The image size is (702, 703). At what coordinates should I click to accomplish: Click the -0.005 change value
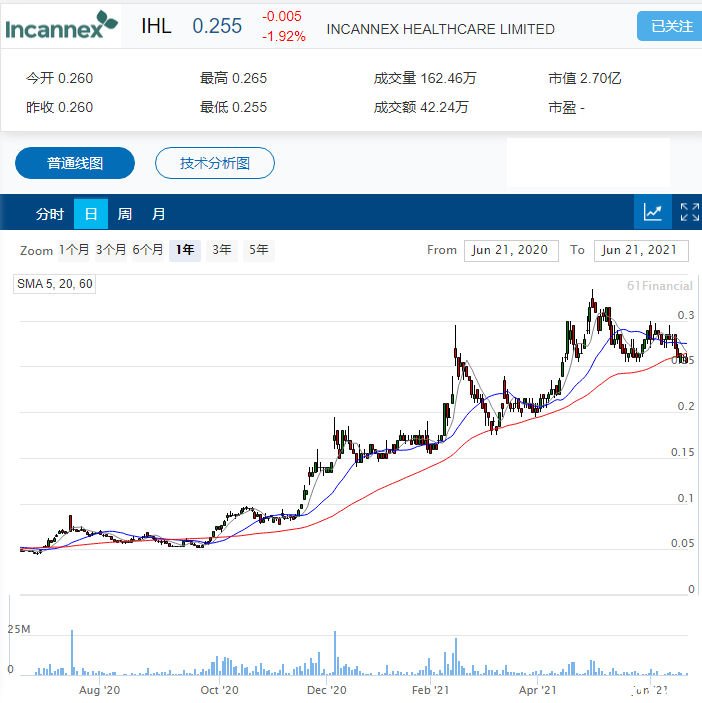coord(282,16)
